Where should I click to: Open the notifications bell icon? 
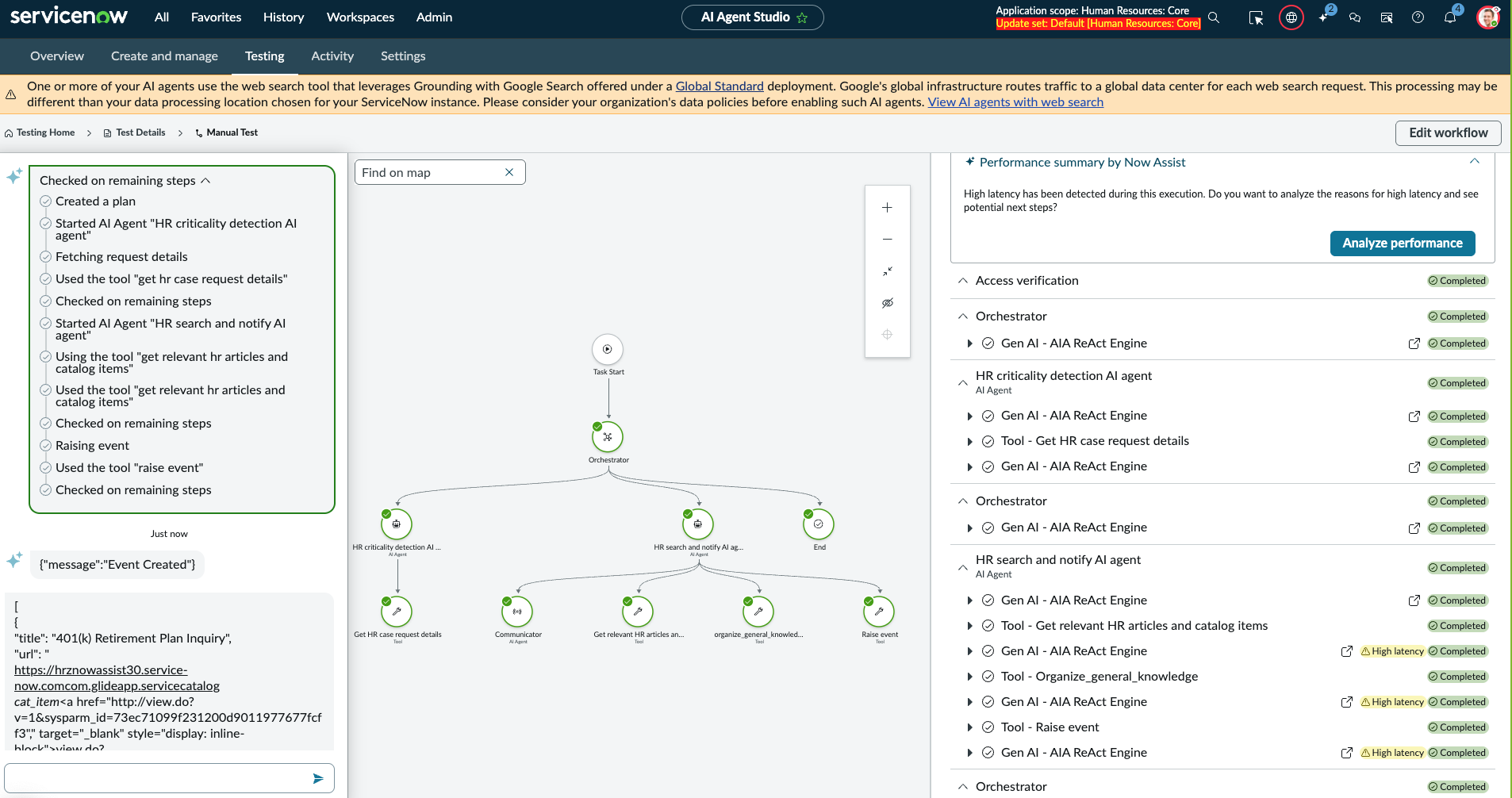coord(1449,17)
